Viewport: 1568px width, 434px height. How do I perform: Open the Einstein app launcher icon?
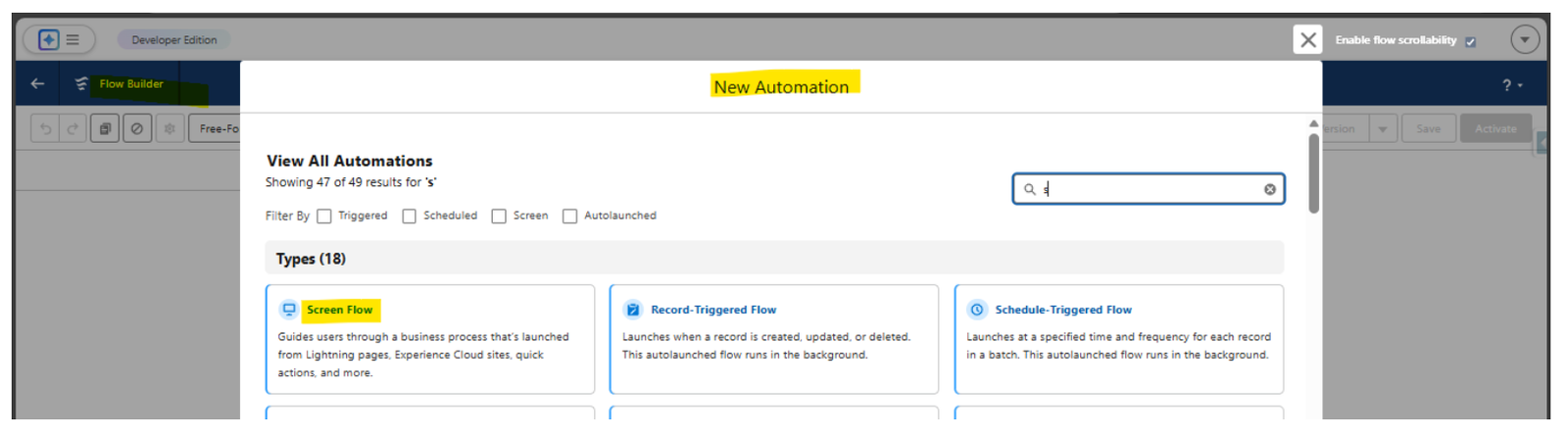(48, 39)
